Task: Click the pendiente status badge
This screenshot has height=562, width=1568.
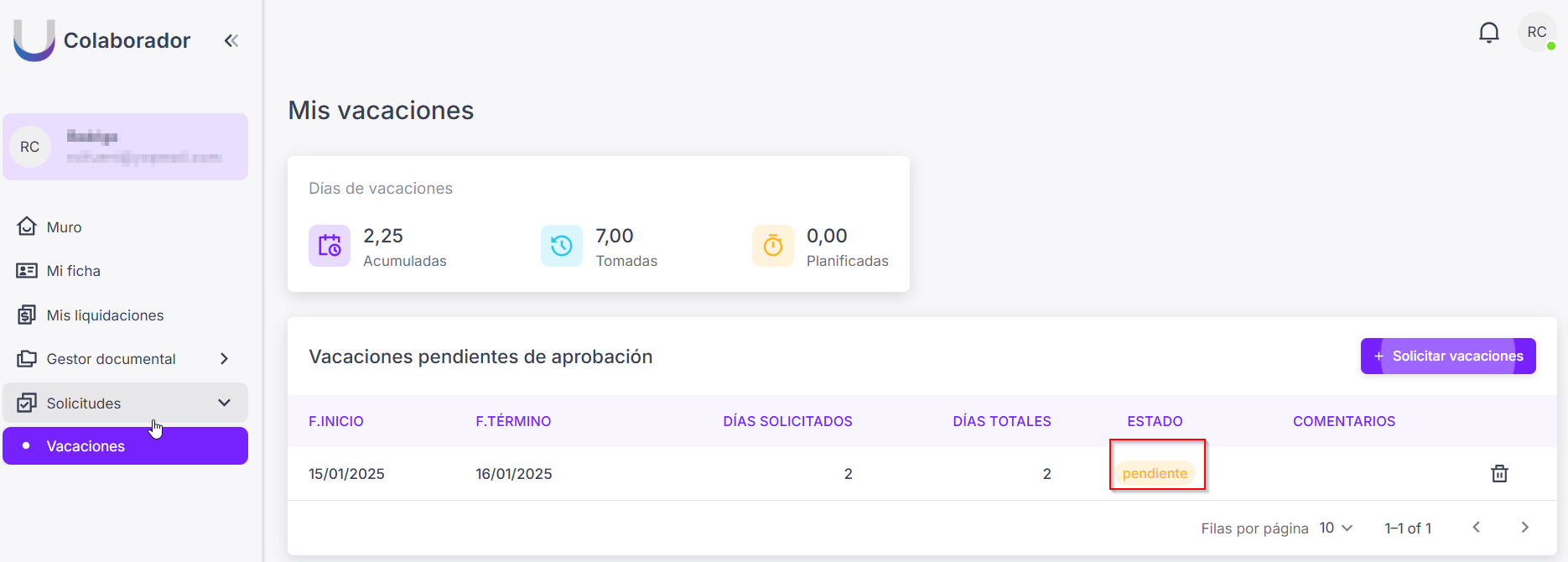Action: (1155, 473)
